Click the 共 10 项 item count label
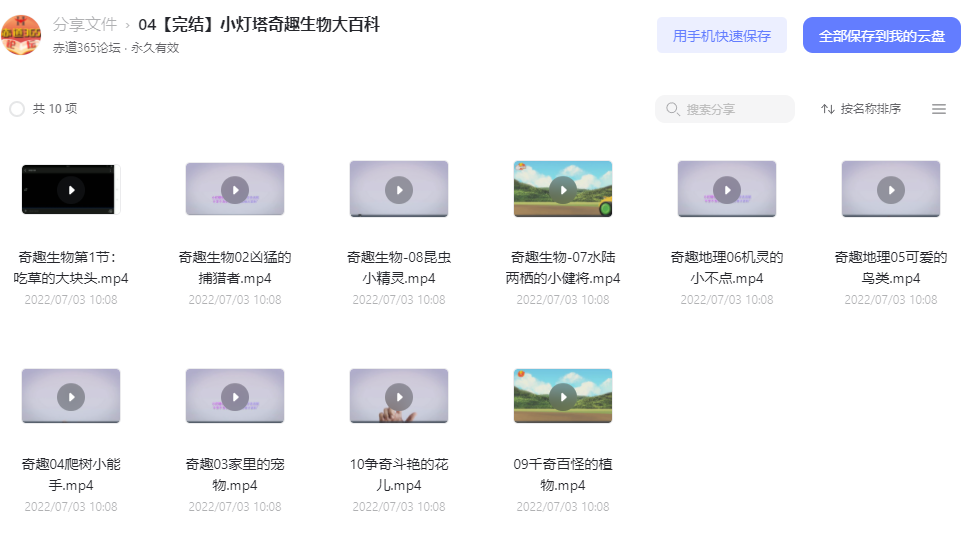This screenshot has height=533, width=973. point(55,109)
